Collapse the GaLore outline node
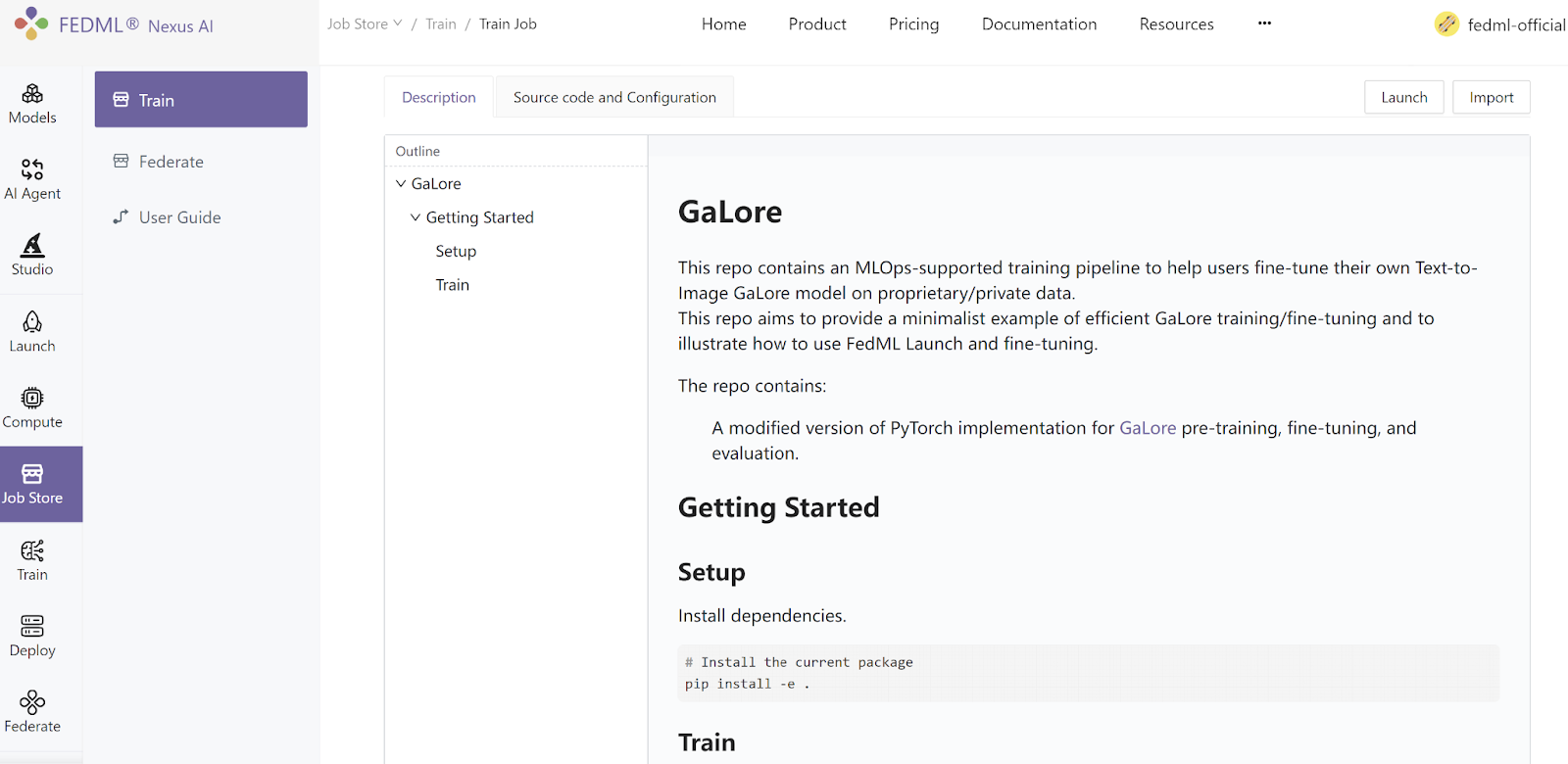Viewport: 1568px width, 764px height. coord(401,183)
